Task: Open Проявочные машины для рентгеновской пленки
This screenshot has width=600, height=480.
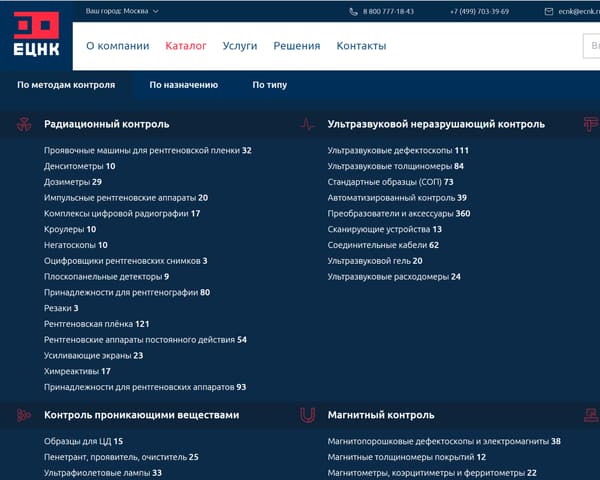Action: (148, 150)
